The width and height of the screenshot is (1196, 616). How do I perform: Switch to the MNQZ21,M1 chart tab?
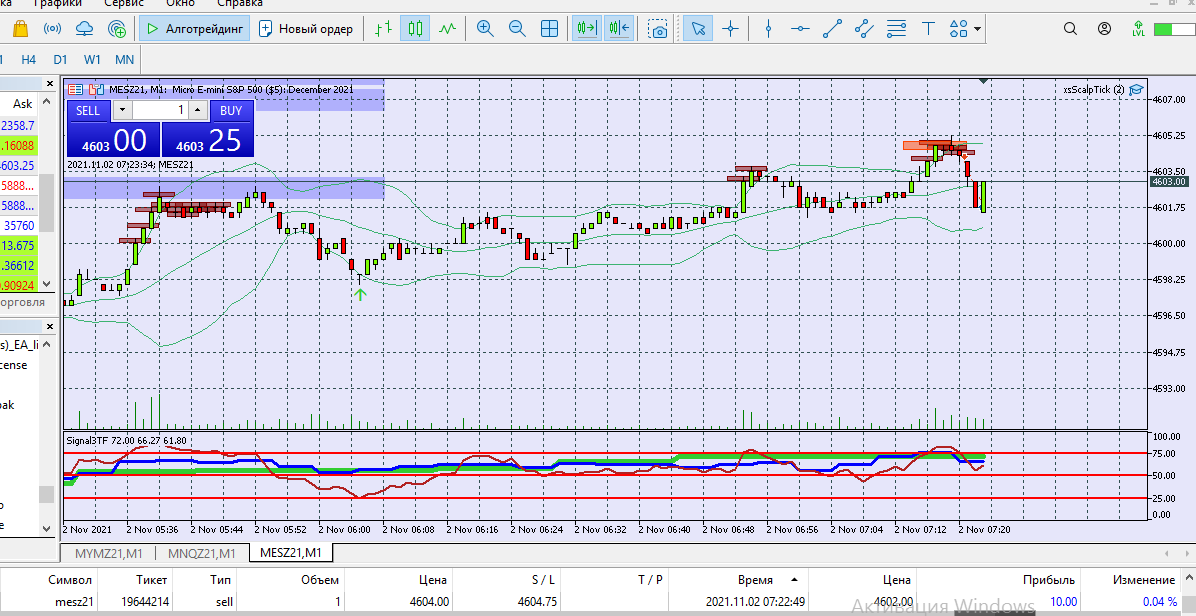point(202,553)
